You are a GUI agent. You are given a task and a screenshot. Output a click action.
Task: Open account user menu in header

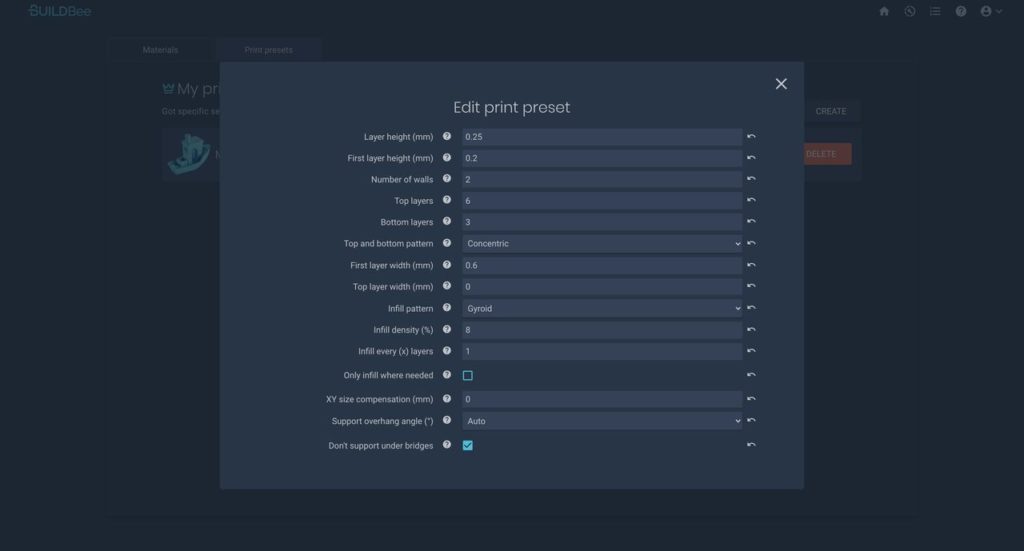point(990,11)
